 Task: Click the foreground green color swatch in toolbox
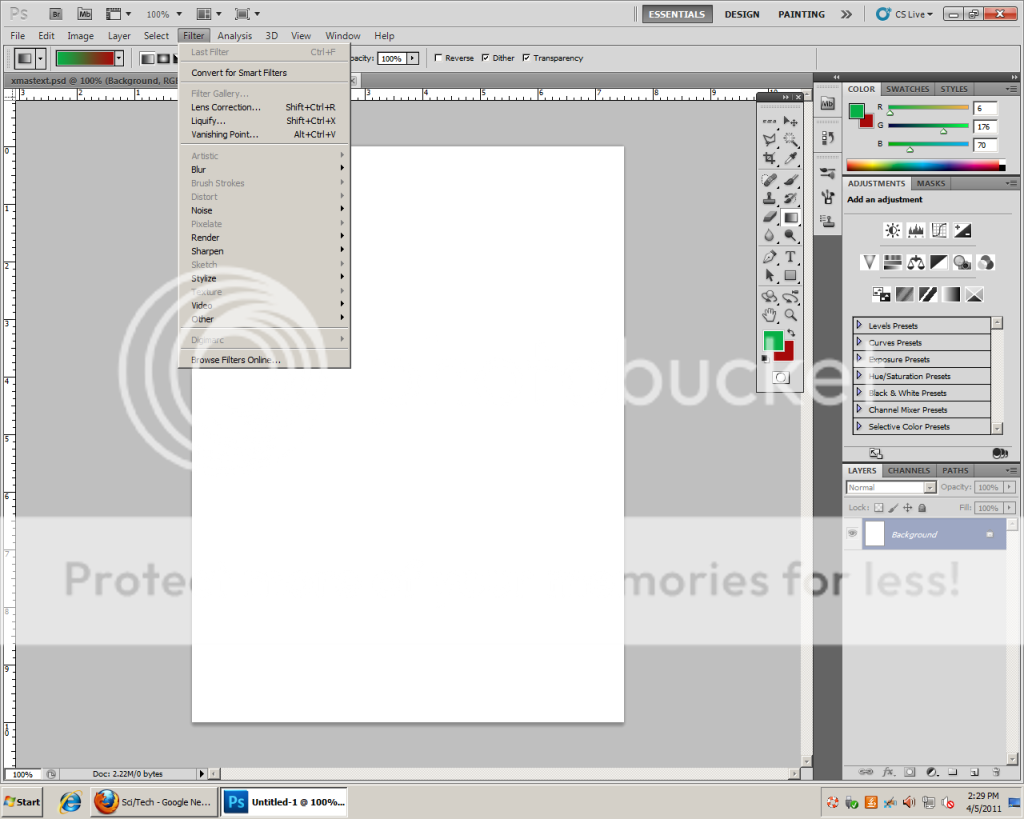click(x=771, y=340)
